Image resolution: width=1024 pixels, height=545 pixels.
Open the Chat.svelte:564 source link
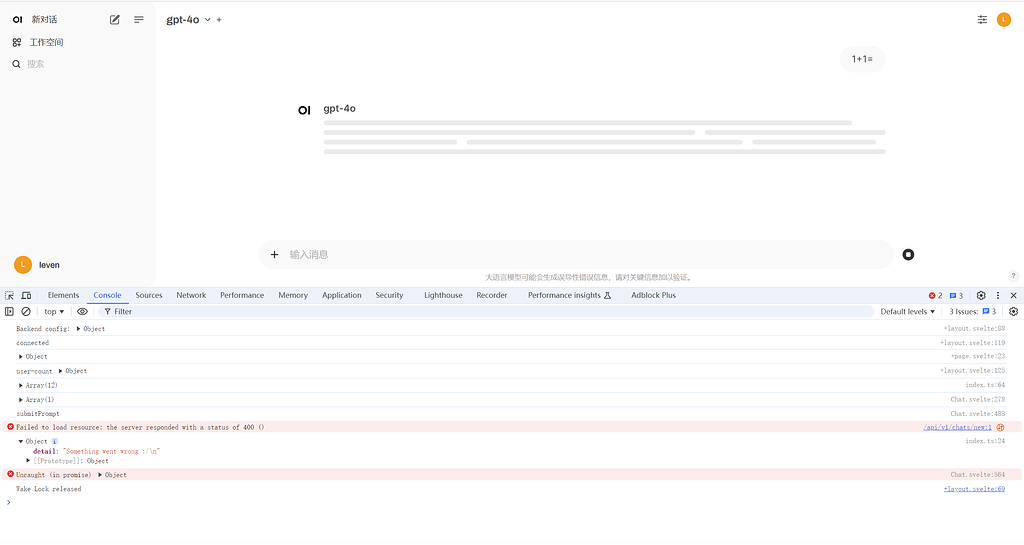pyautogui.click(x=978, y=475)
